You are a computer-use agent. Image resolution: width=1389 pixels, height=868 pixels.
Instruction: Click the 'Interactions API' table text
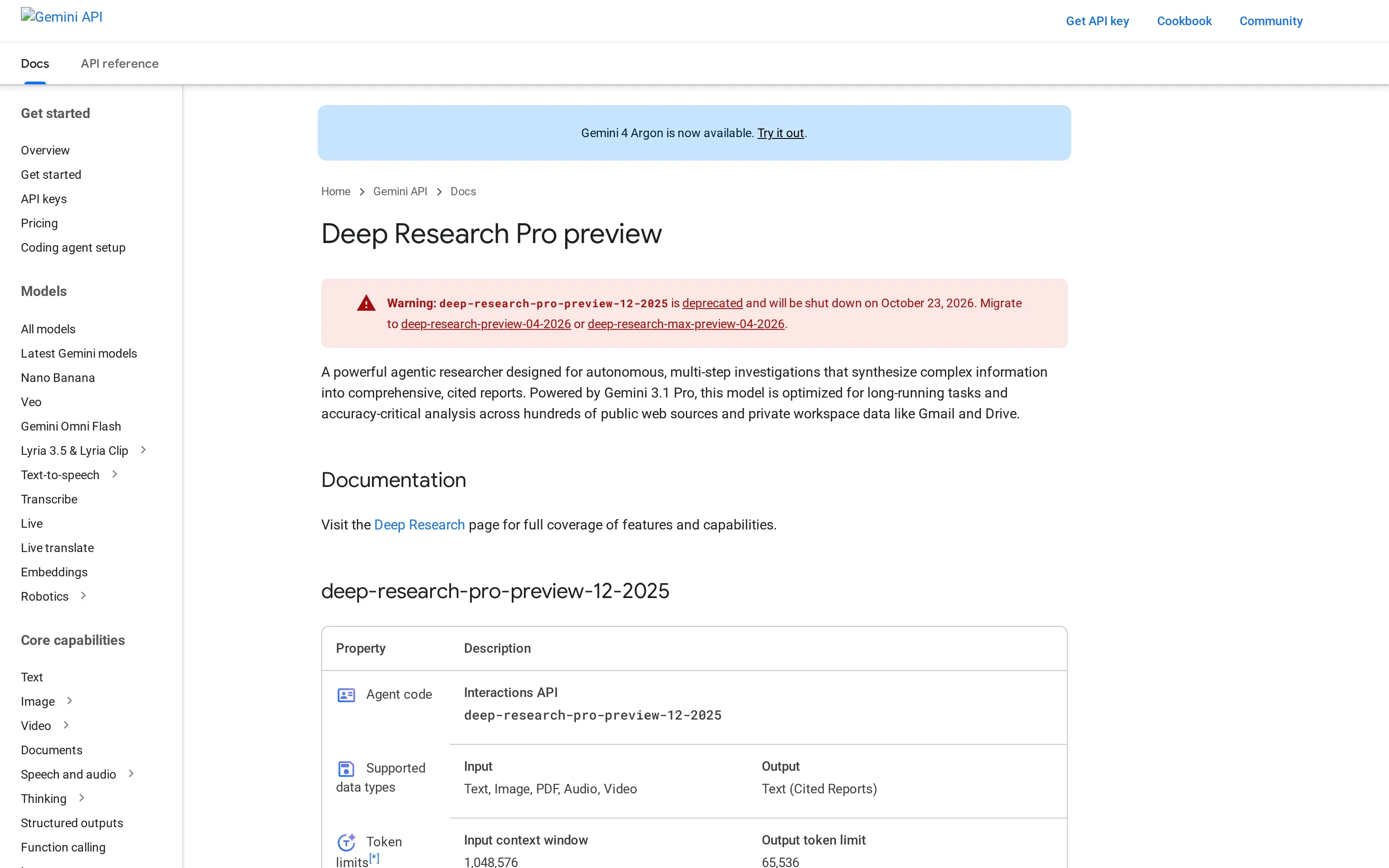[511, 693]
